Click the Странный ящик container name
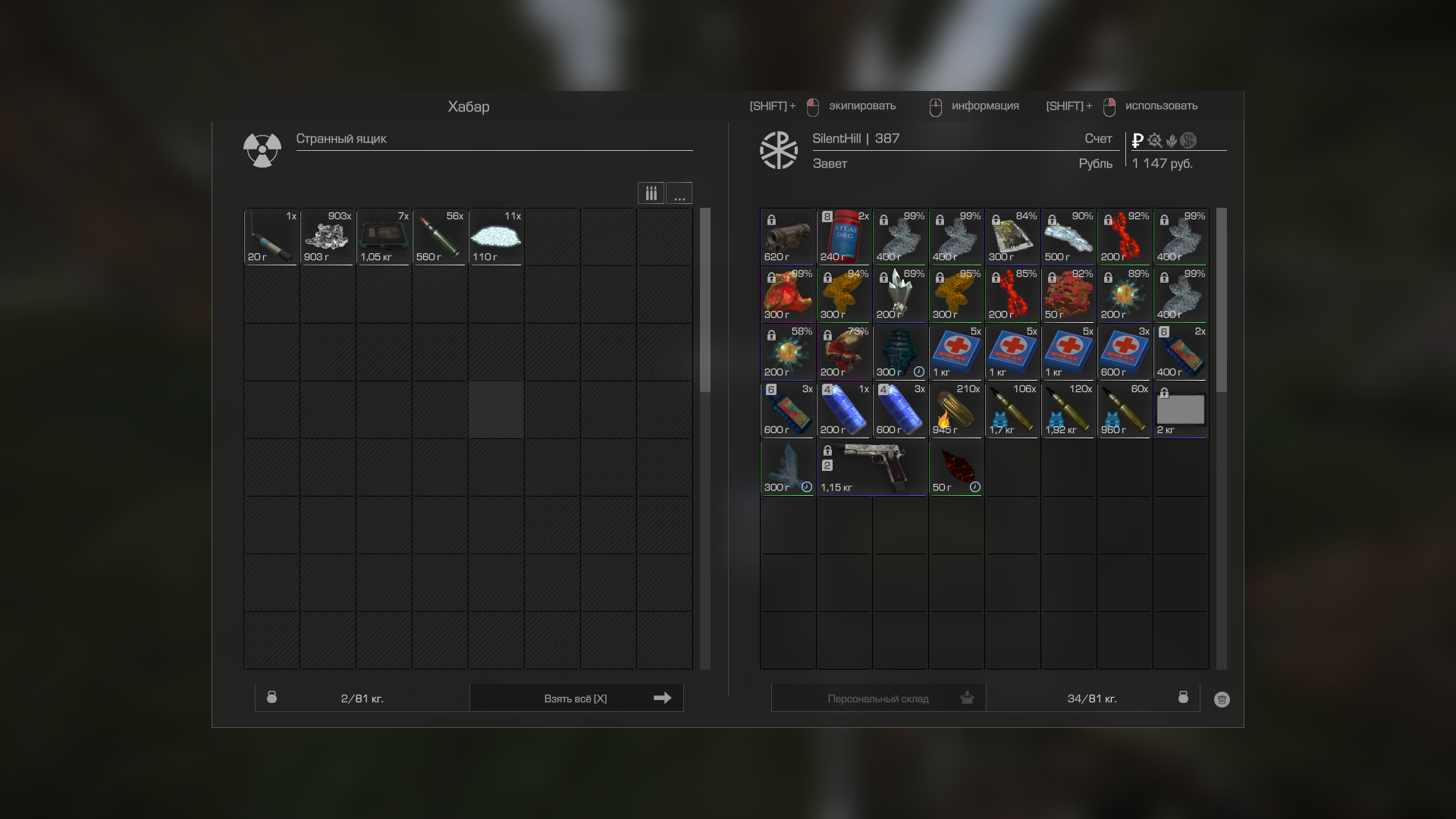This screenshot has width=1456, height=819. [341, 139]
